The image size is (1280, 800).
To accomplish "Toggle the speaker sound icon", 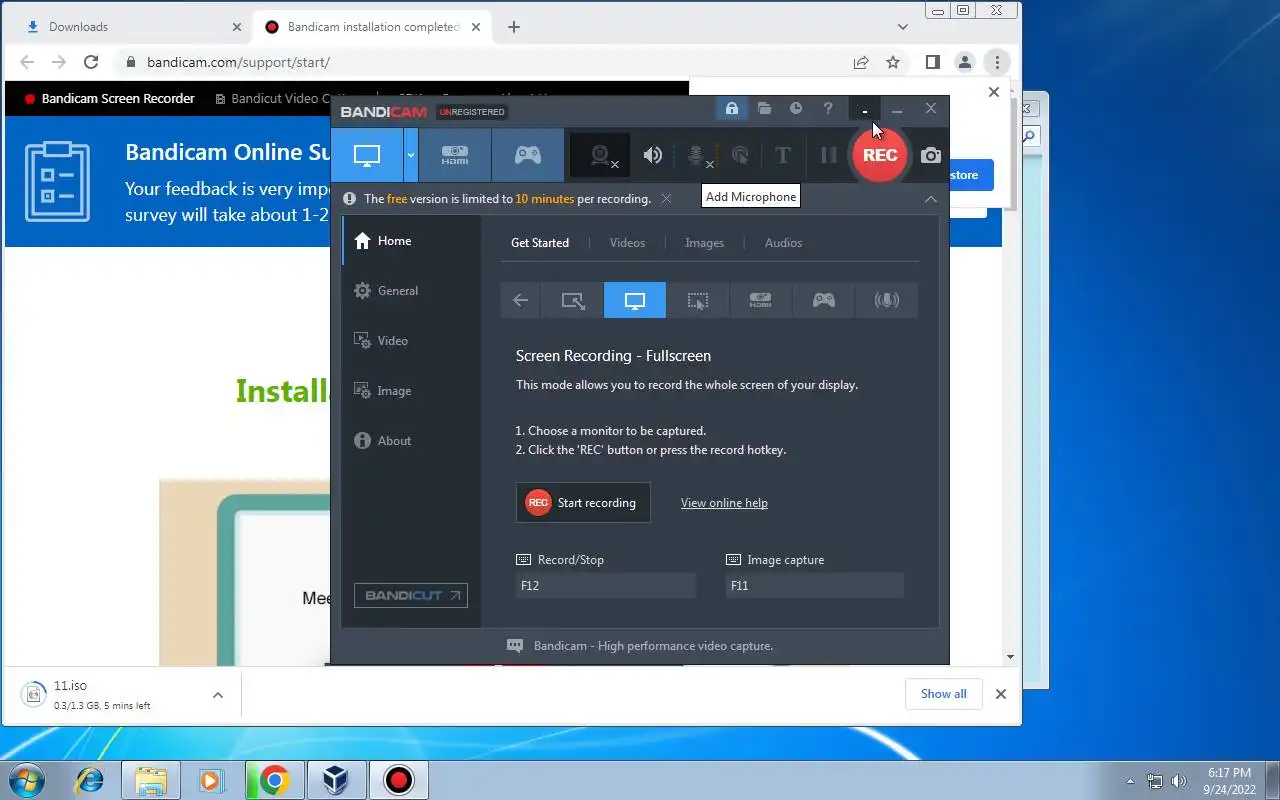I will click(653, 155).
